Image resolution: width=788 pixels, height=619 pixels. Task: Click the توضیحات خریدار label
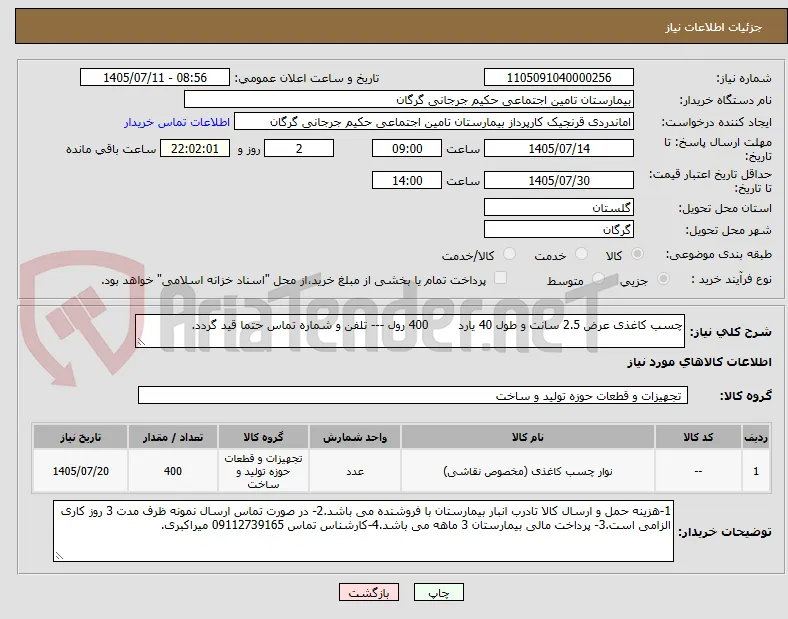click(x=725, y=532)
